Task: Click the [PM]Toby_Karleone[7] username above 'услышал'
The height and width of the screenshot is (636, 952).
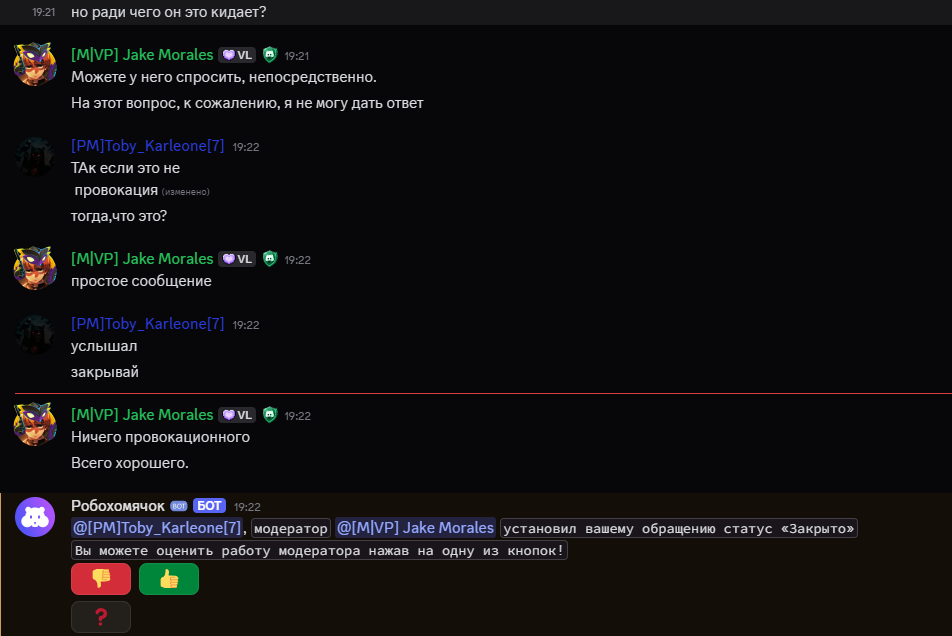Action: 148,324
